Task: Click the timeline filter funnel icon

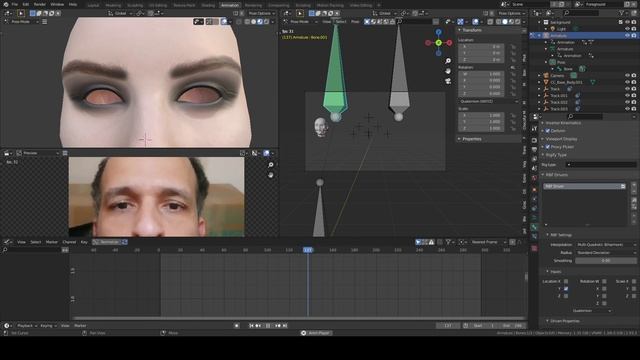Action: [x=449, y=242]
